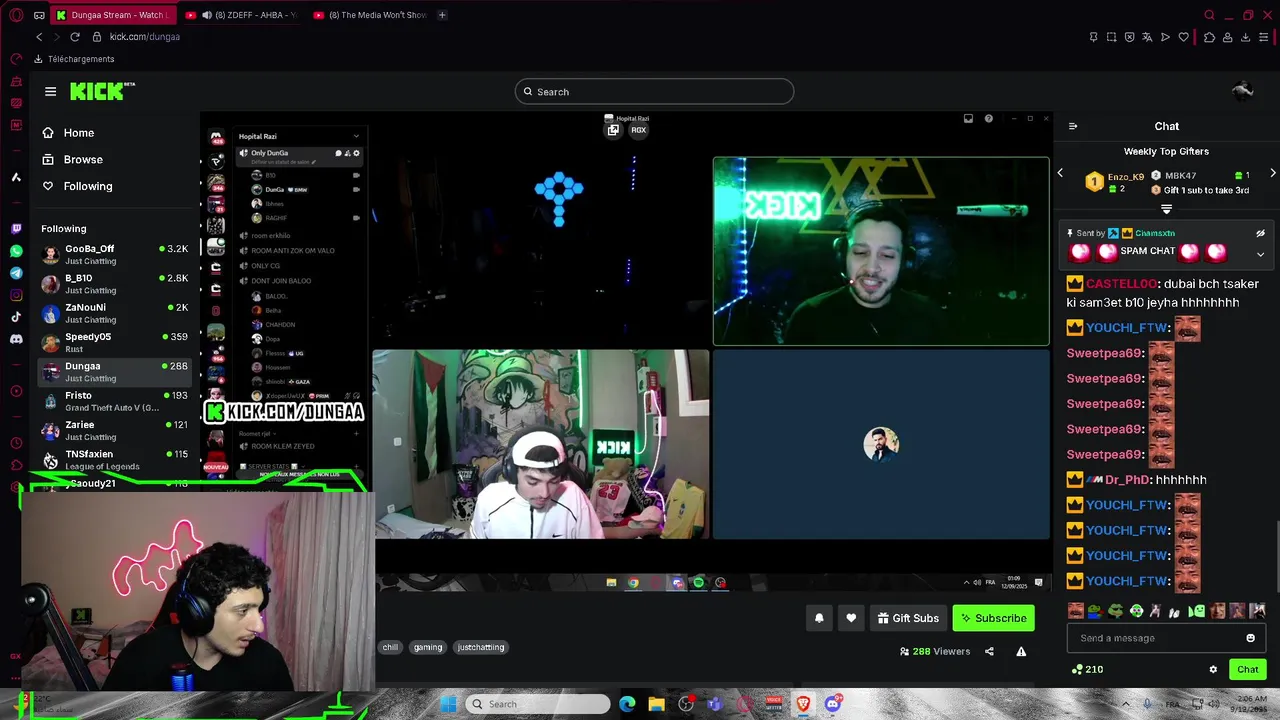Follow stream with heart button
This screenshot has width=1280, height=720.
coord(851,618)
